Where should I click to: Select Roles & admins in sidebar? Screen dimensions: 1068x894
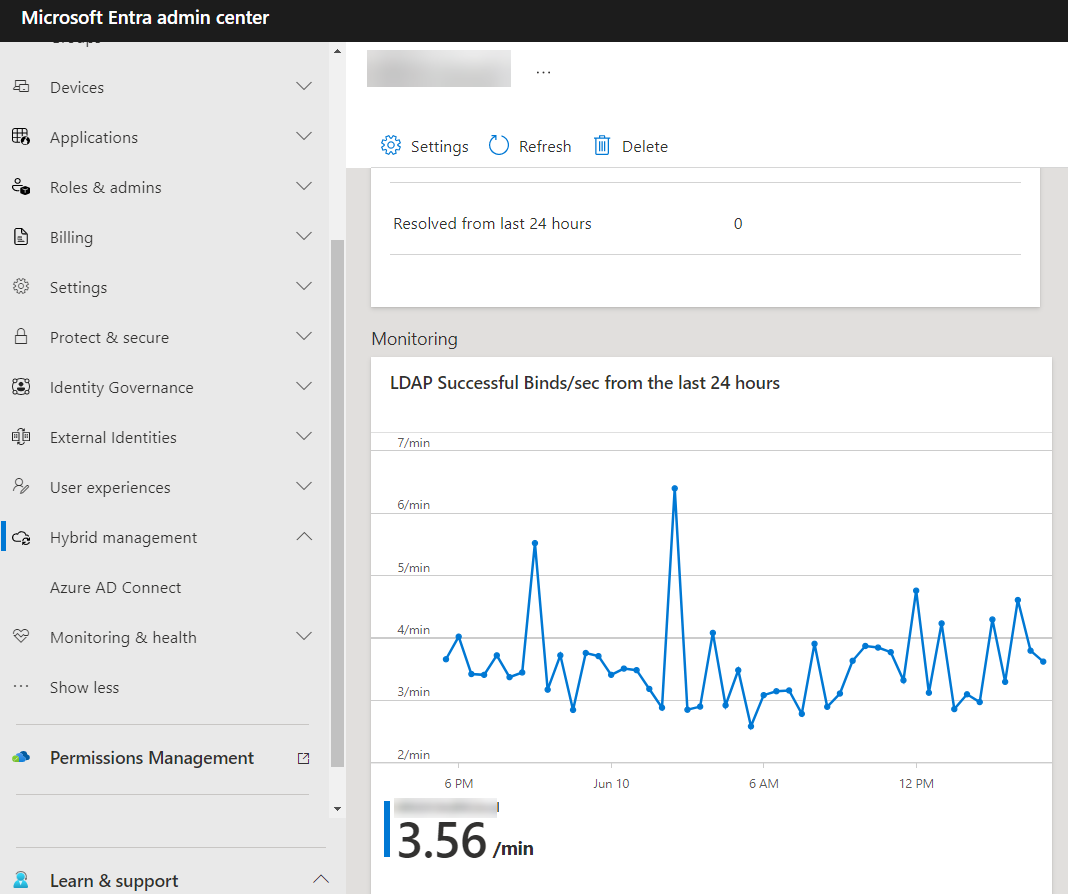point(106,187)
